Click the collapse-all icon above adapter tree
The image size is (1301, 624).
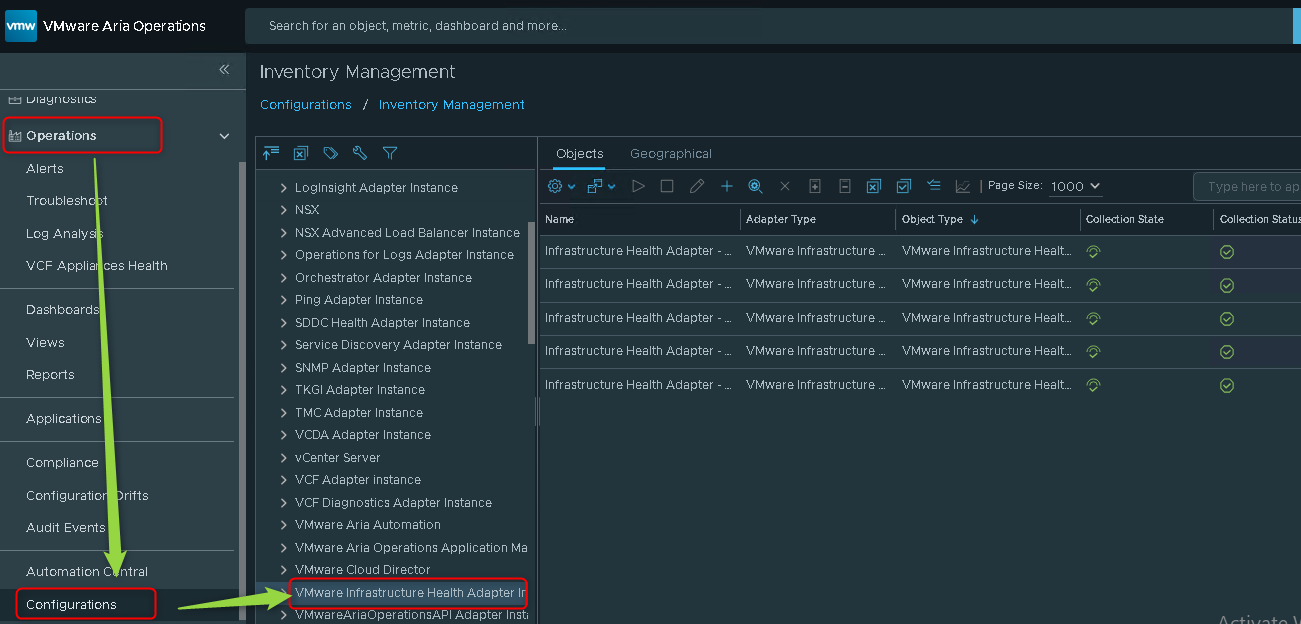coord(270,153)
